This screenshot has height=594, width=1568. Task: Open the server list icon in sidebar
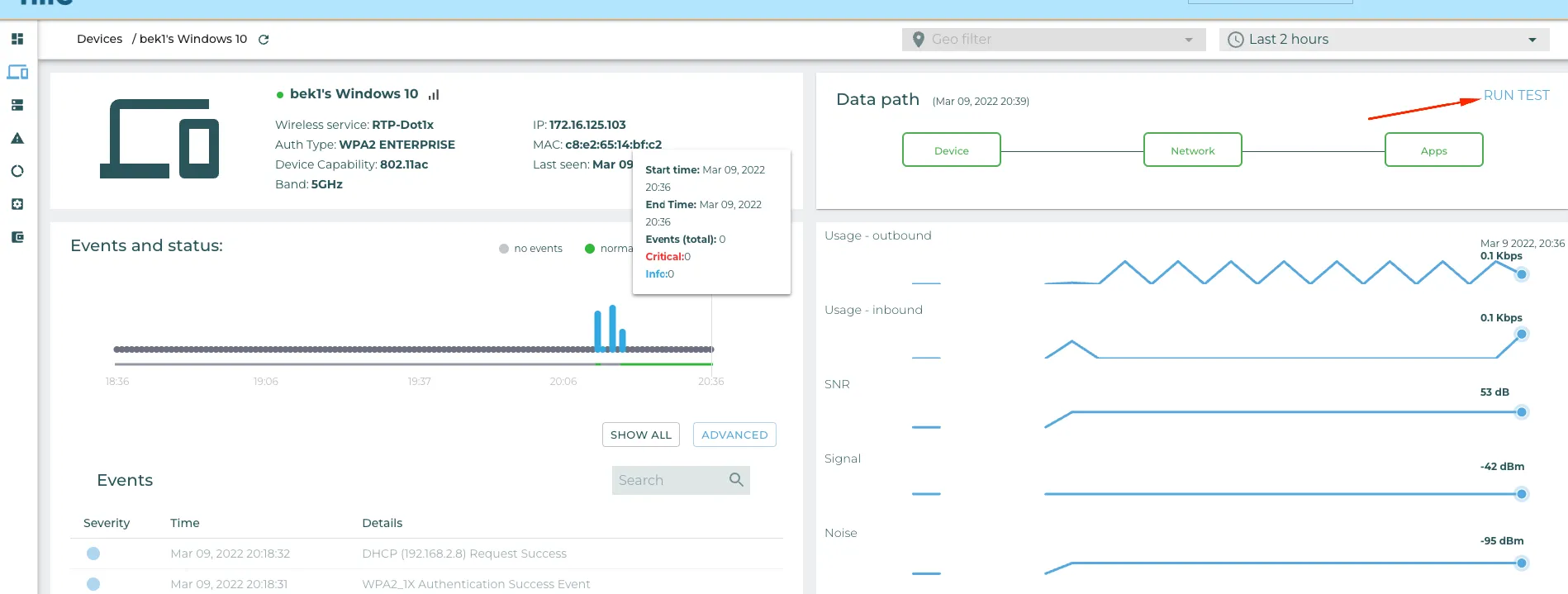click(x=17, y=105)
